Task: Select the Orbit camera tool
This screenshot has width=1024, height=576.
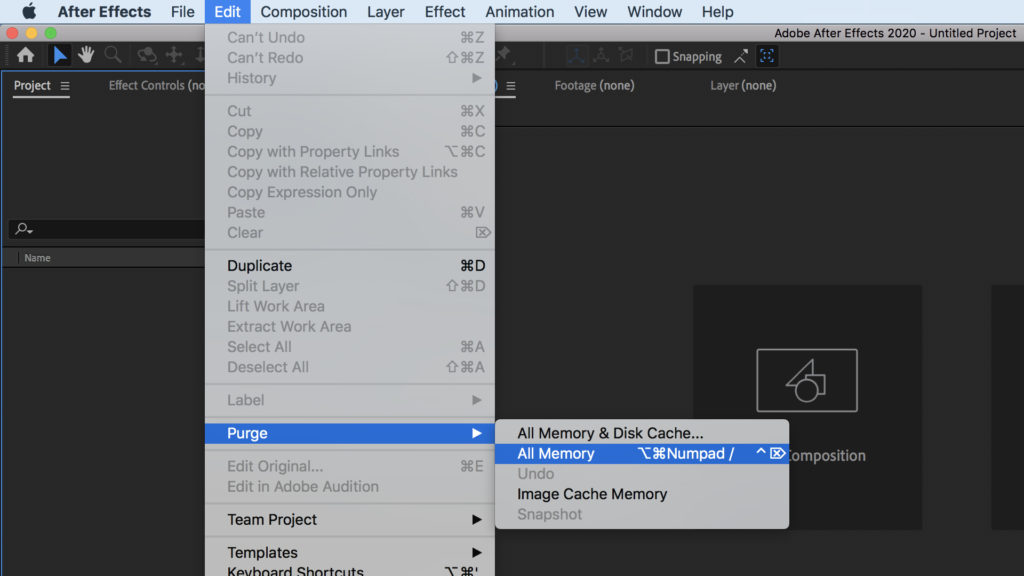Action: [147, 55]
